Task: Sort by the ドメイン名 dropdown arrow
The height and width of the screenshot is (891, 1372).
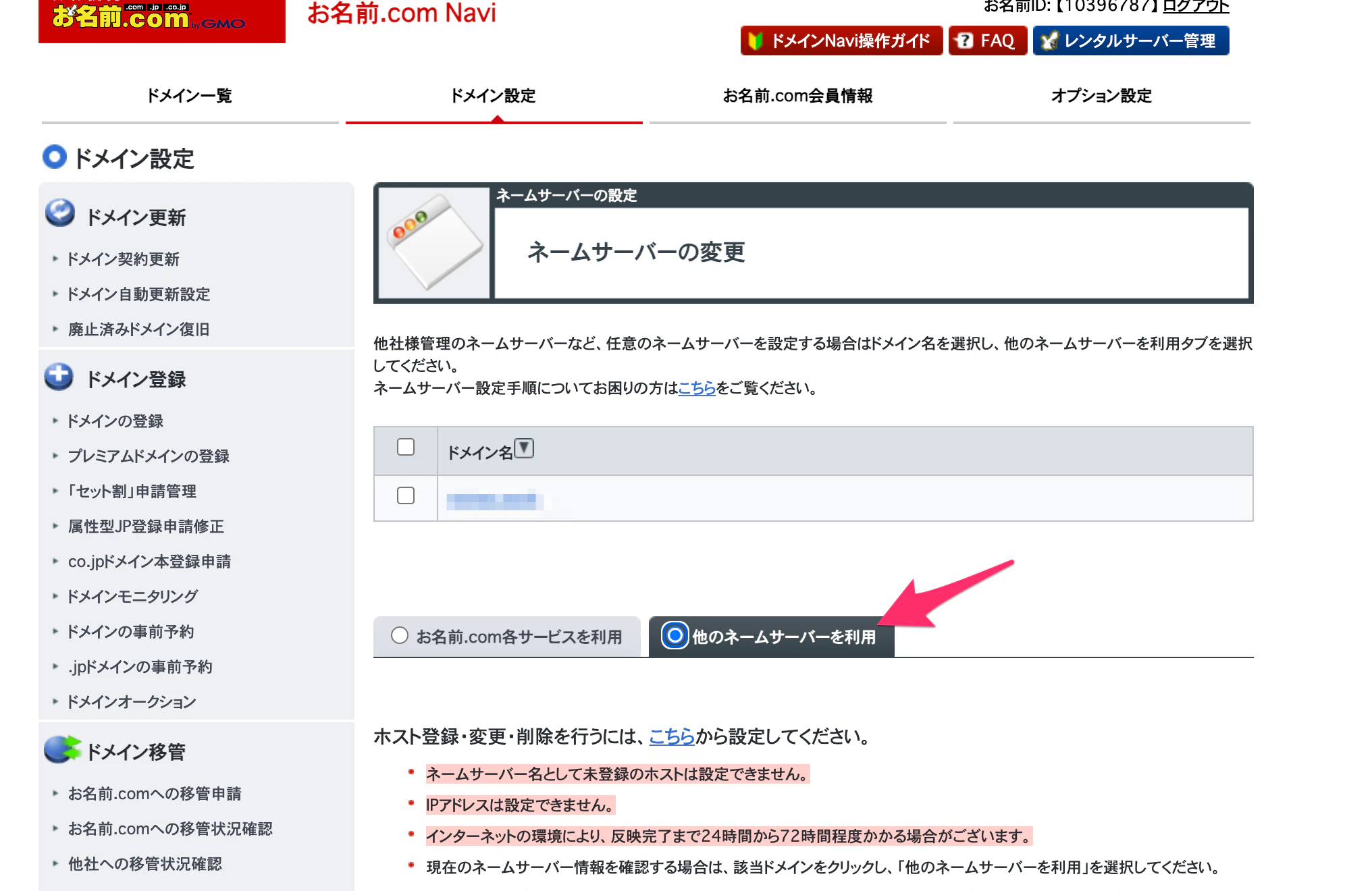Action: coord(524,448)
